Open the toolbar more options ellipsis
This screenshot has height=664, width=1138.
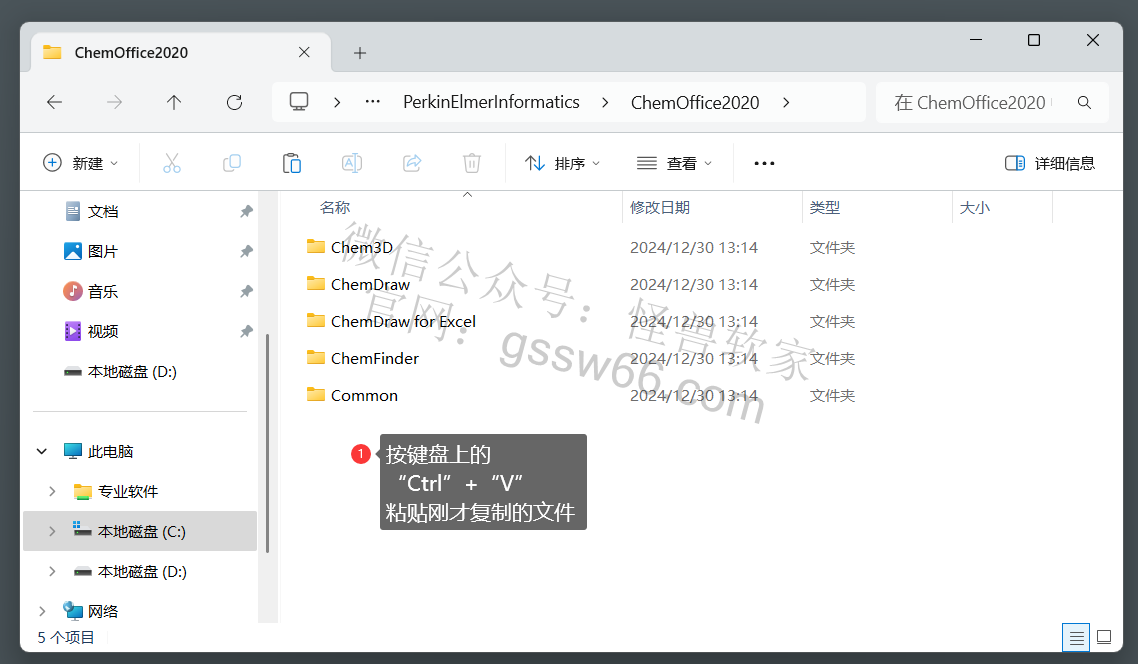[764, 163]
